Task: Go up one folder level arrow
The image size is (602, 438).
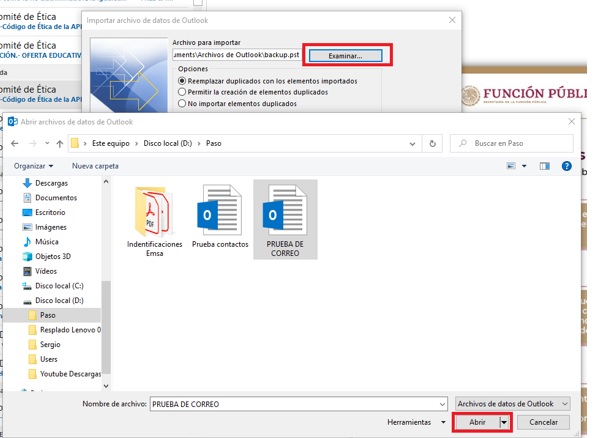Action: point(58,144)
